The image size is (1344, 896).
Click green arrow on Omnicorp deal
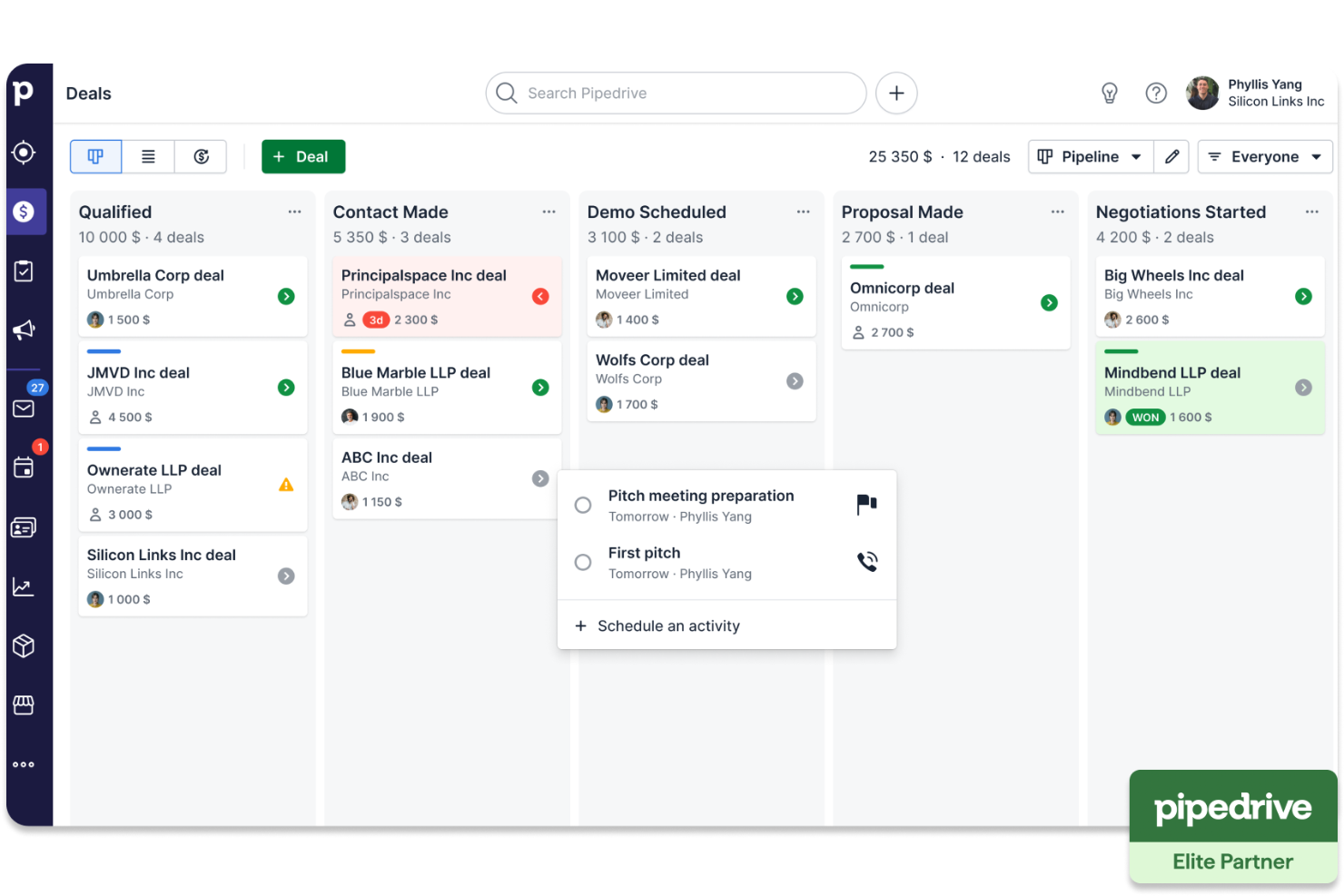coord(1049,302)
